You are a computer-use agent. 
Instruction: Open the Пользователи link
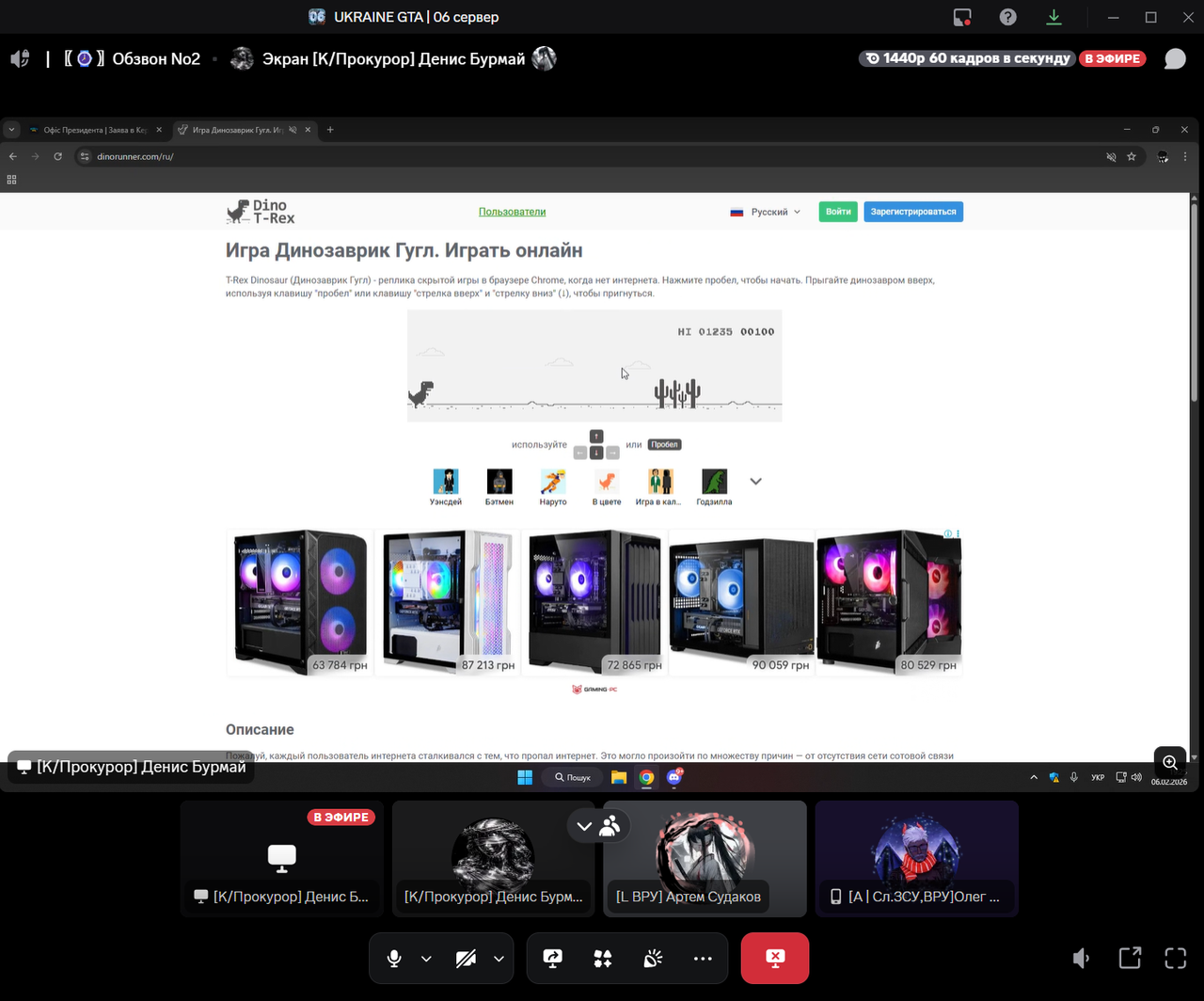[x=512, y=212]
